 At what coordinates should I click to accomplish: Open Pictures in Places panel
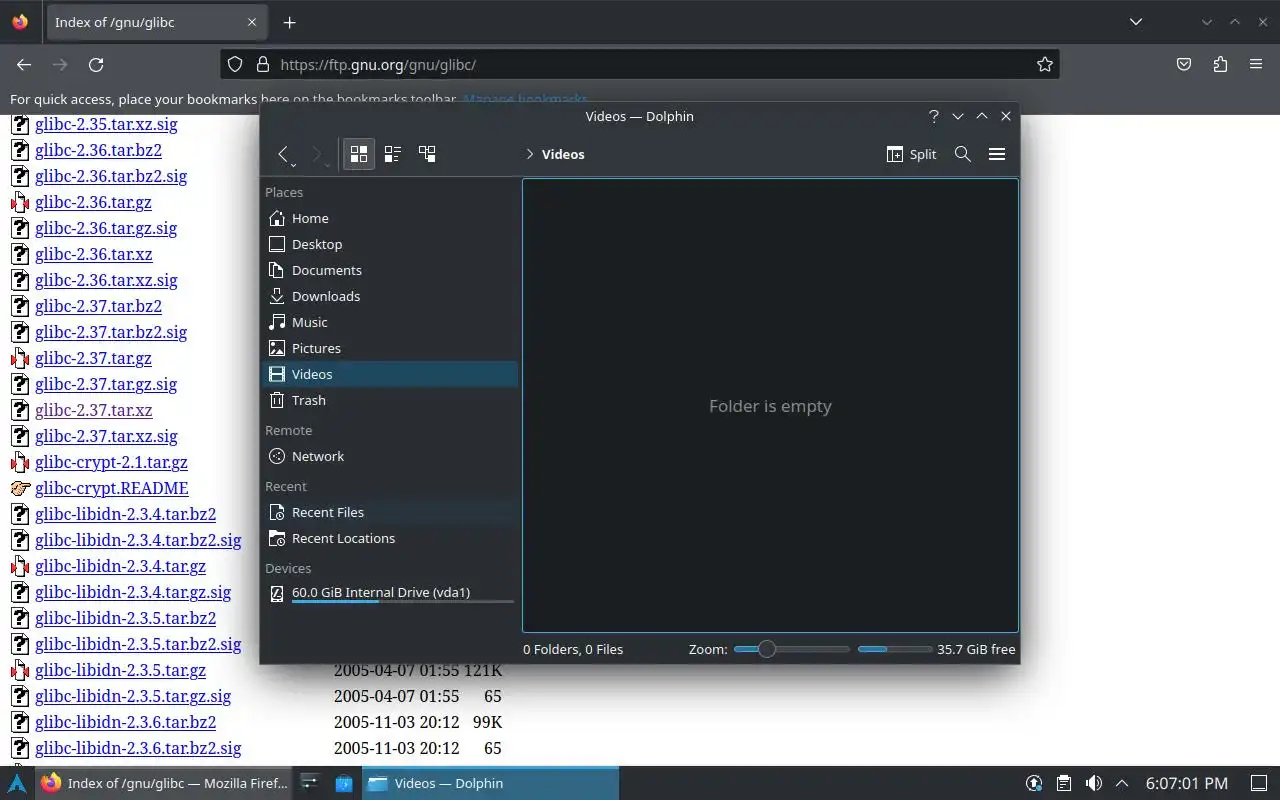(x=390, y=348)
